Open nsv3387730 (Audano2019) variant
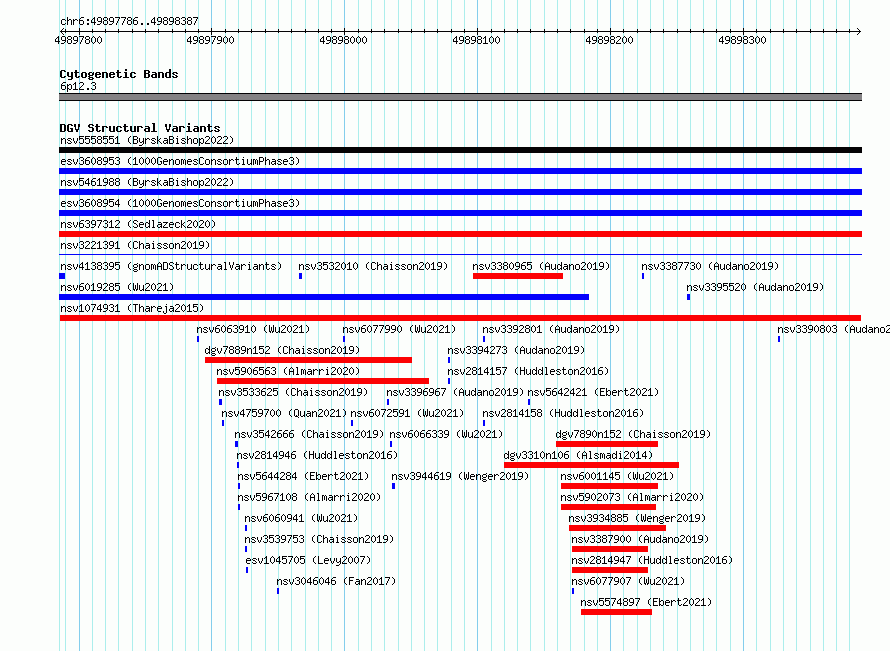 pyautogui.click(x=710, y=266)
